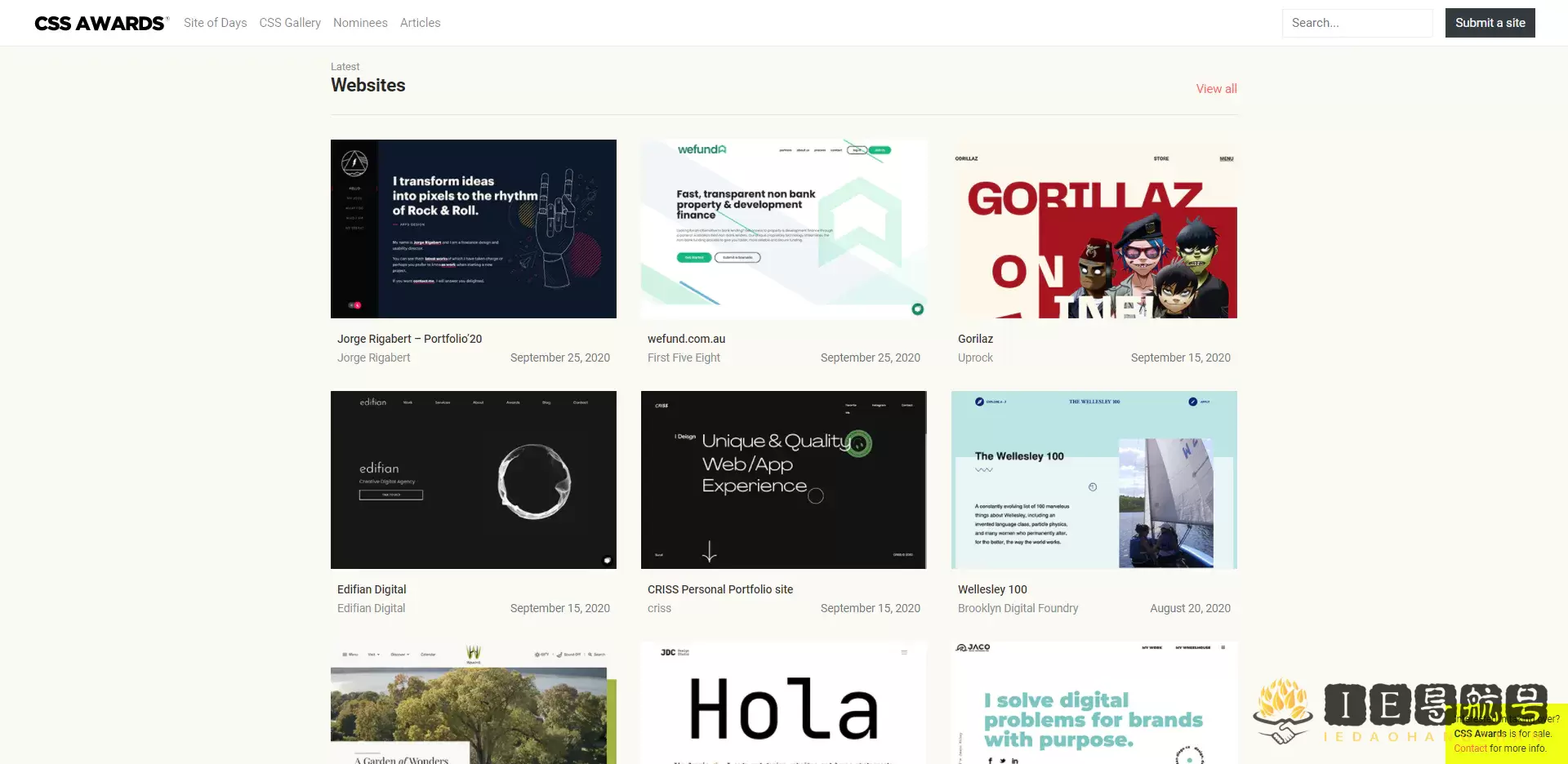Click the CSS AWARDS logo
The image size is (1568, 764).
[100, 23]
